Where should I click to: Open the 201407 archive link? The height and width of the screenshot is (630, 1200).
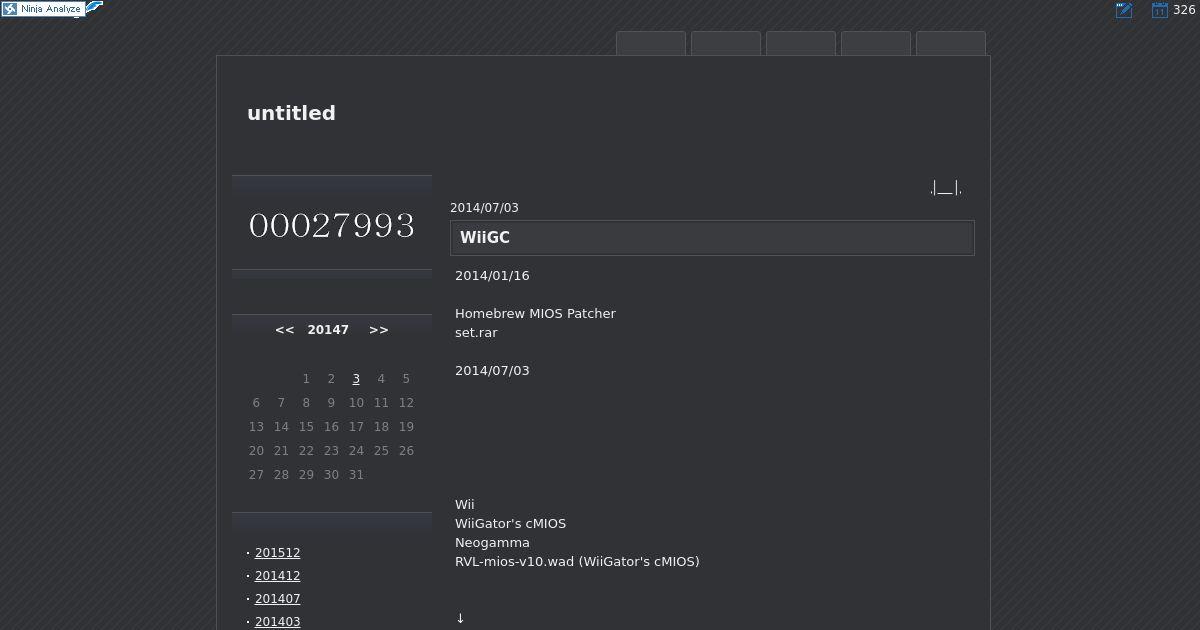[x=277, y=599]
